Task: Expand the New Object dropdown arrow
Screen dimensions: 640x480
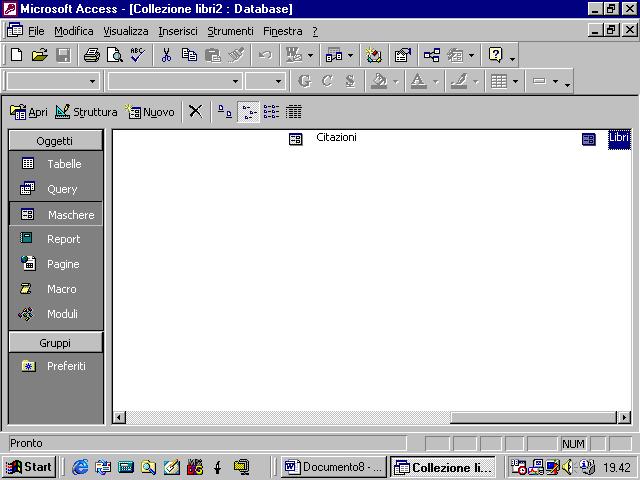Action: (x=471, y=55)
